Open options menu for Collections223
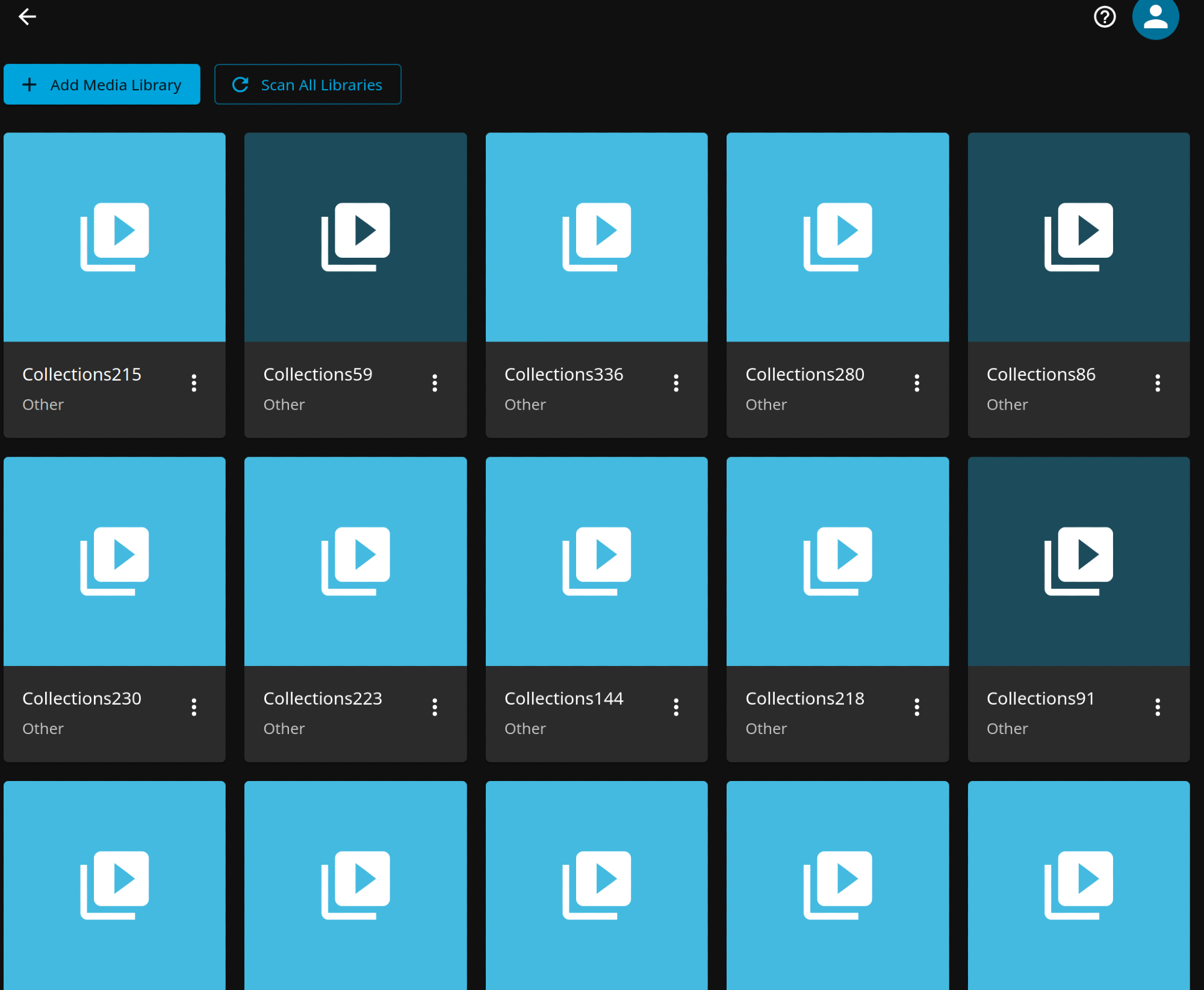Screen dimensions: 1204x990 (435, 707)
